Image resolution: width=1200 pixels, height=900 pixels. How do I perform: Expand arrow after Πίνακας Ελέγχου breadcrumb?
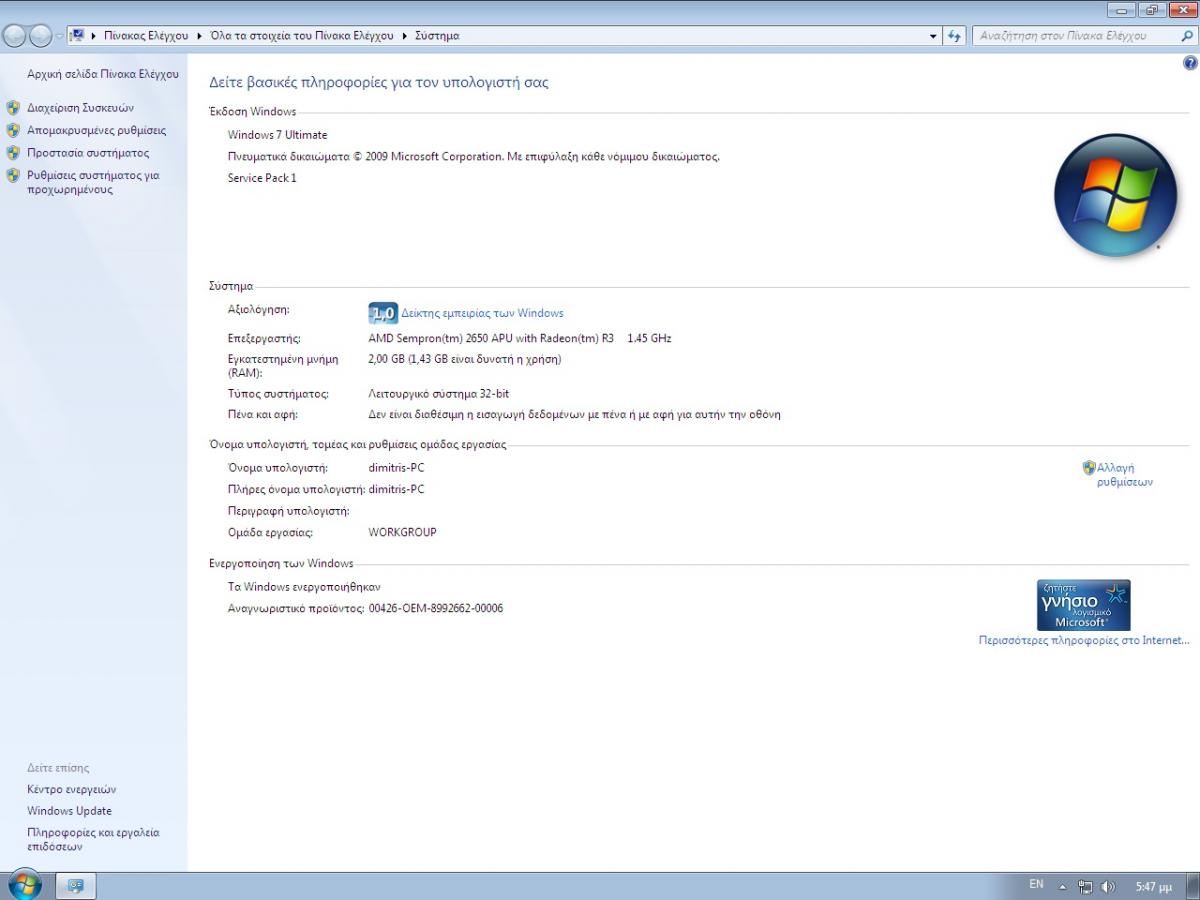pos(200,36)
